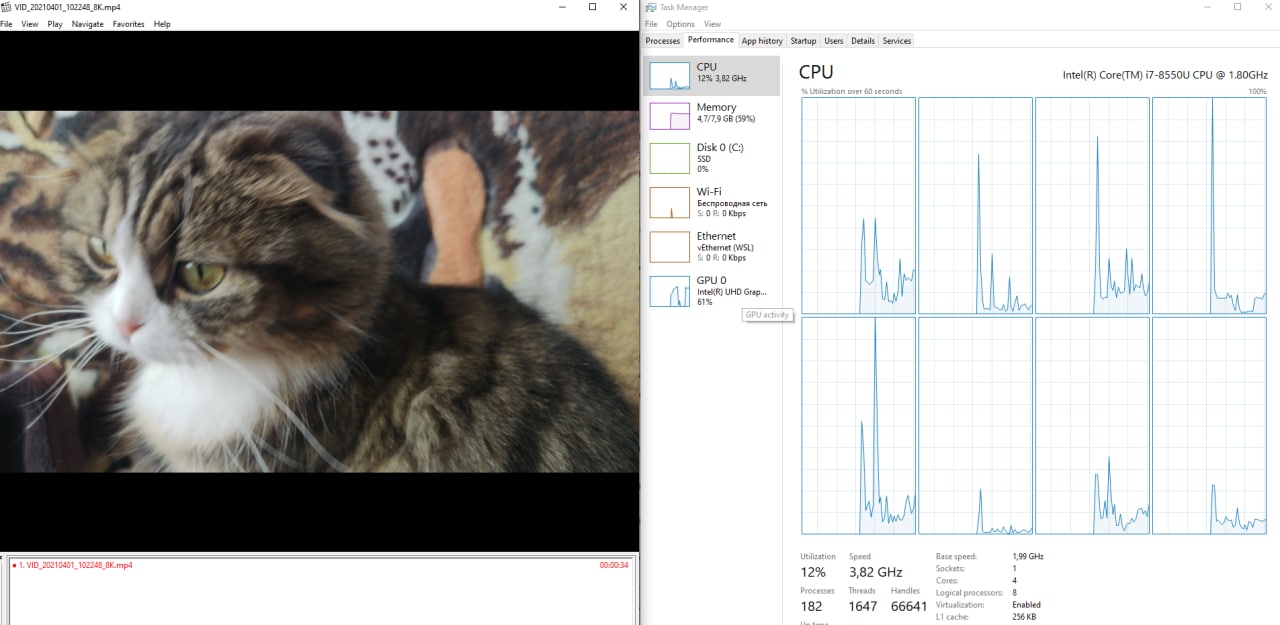Select the Performance tab
1280x625 pixels.
point(710,40)
